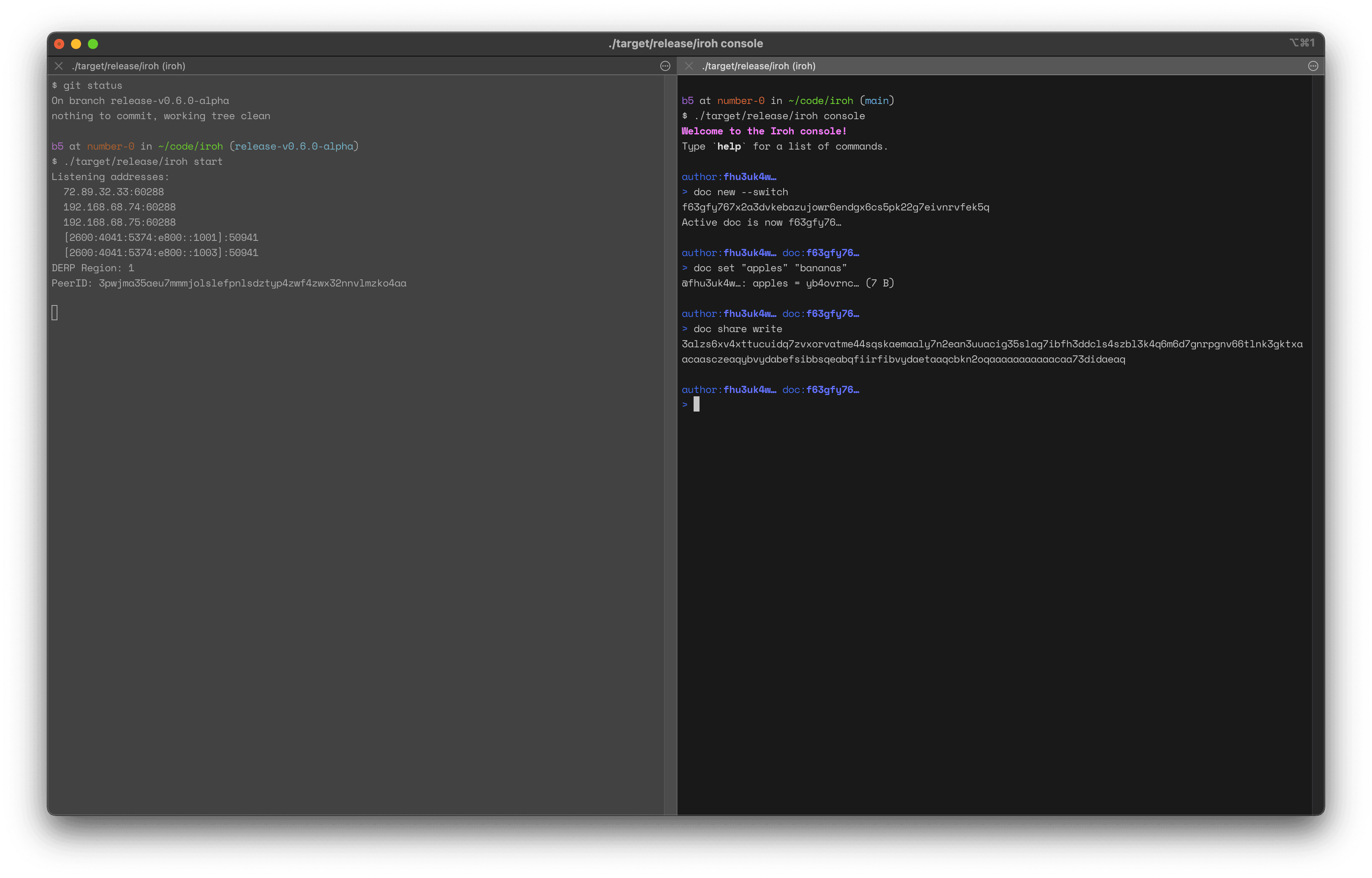Click the 'Welcome to the Iroh console!' text
Viewport: 1372px width, 878px height.
[764, 131]
